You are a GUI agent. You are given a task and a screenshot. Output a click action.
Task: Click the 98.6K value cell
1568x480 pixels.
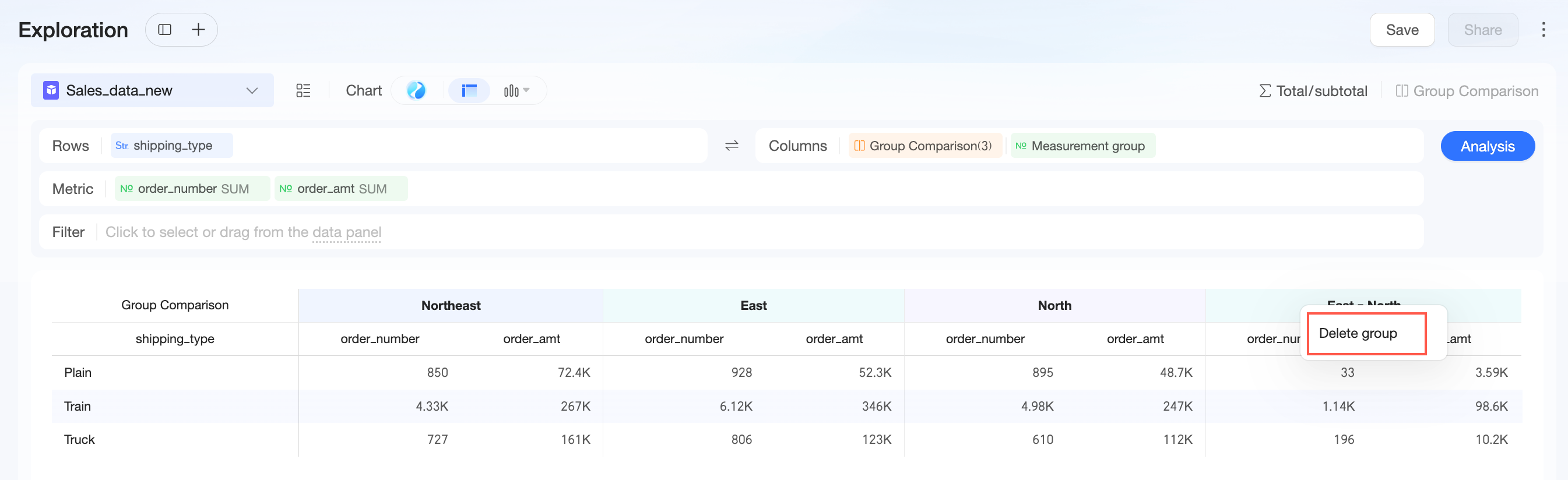point(1491,407)
